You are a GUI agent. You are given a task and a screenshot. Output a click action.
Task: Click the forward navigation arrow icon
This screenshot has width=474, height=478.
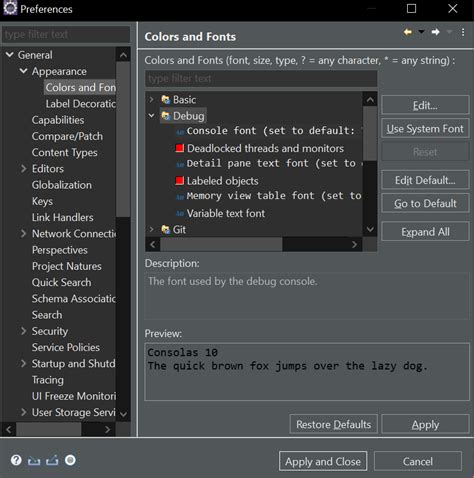point(435,32)
